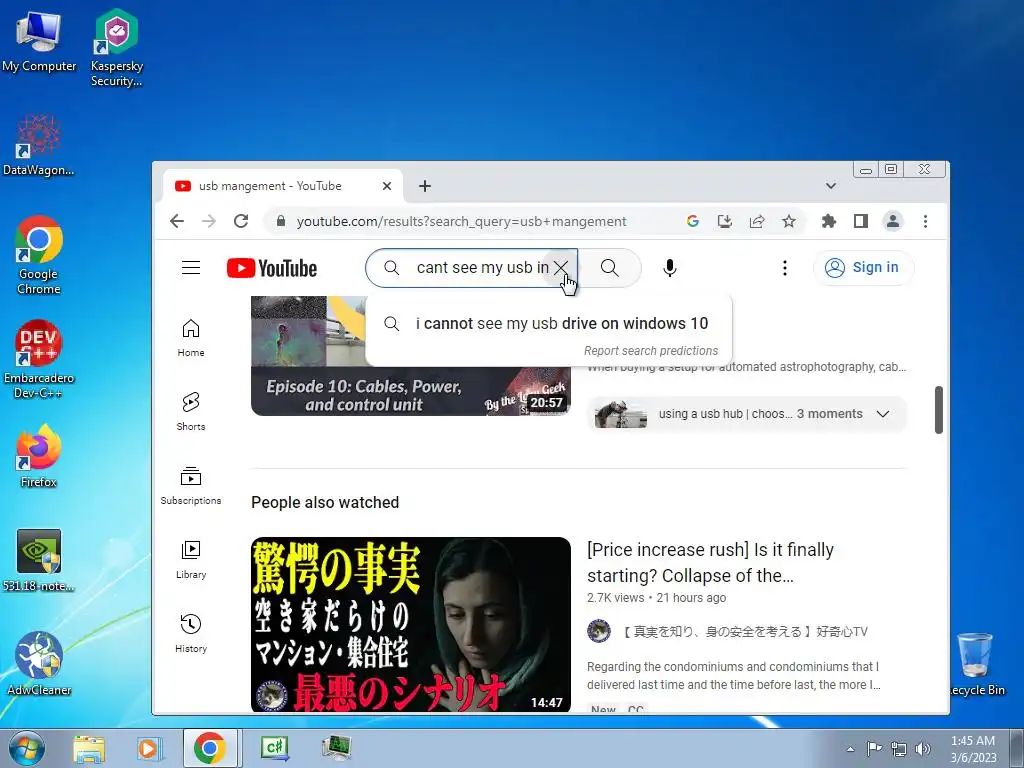
Task: Click install/download icon in address bar
Action: click(x=725, y=221)
